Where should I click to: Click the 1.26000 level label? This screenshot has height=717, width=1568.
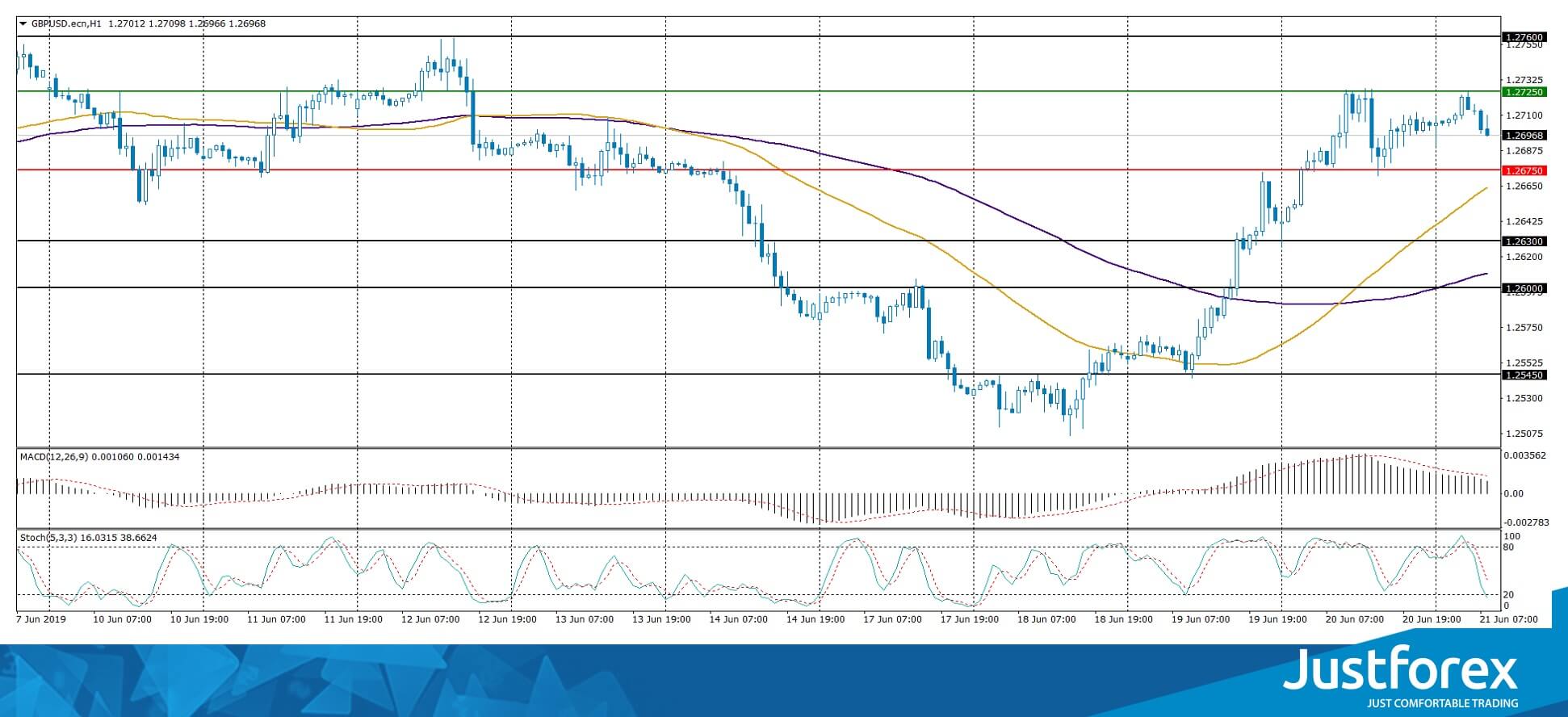1524,288
